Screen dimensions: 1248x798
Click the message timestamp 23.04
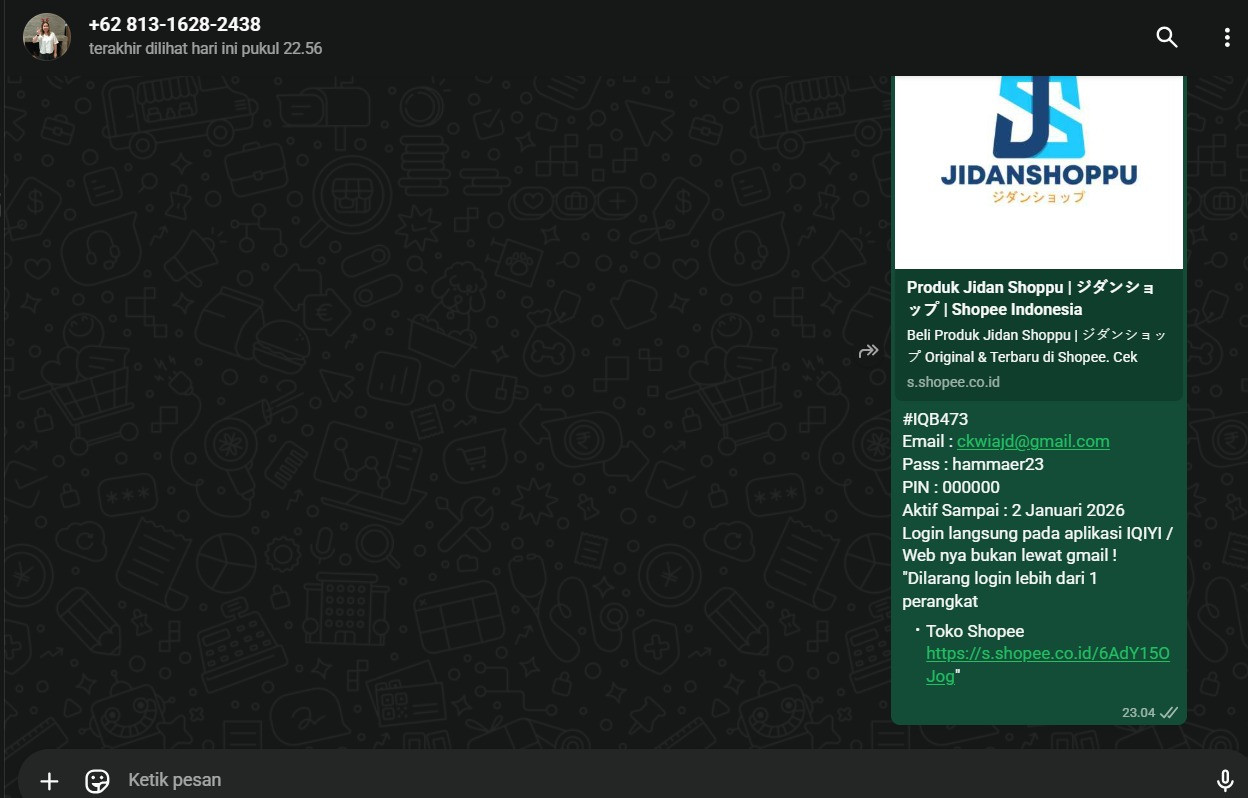click(x=1138, y=712)
